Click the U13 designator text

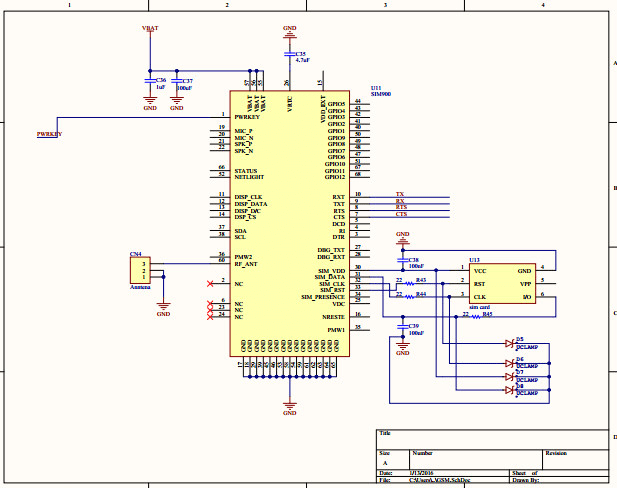coord(474,260)
